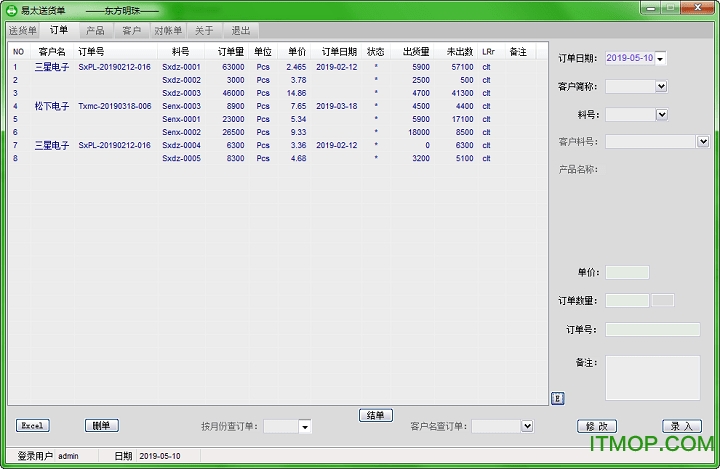Click the 备注 remarks text area
Screen dimensions: 720x469
[x=652, y=377]
